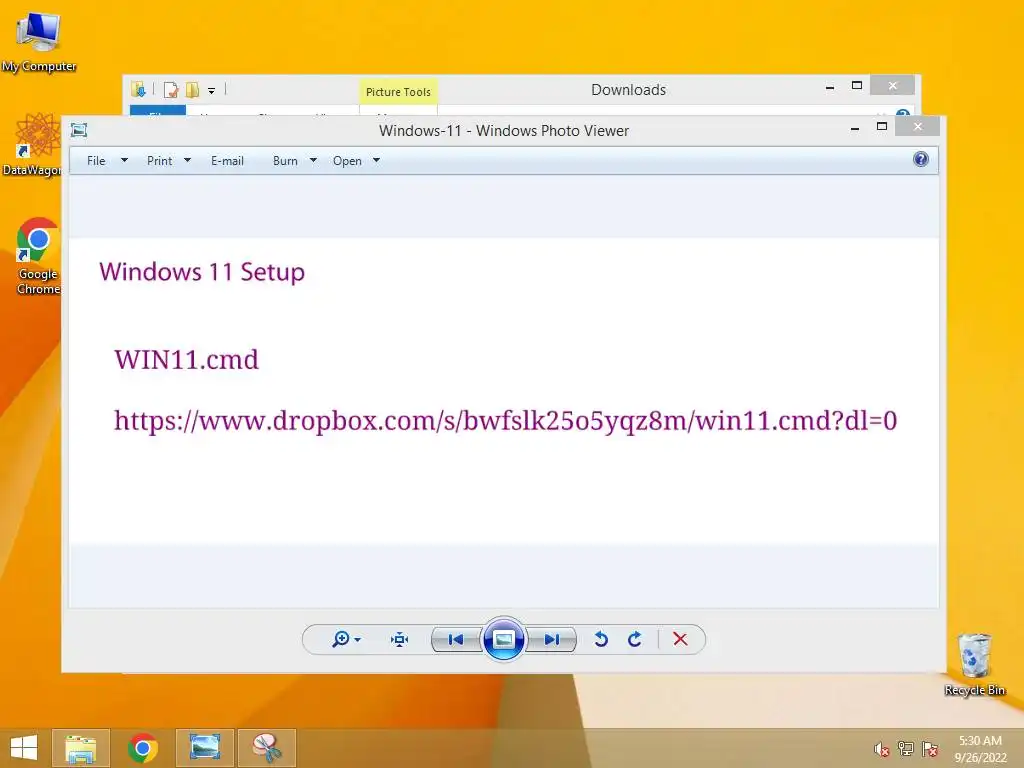Go to the next picture
This screenshot has height=768, width=1024.
552,639
